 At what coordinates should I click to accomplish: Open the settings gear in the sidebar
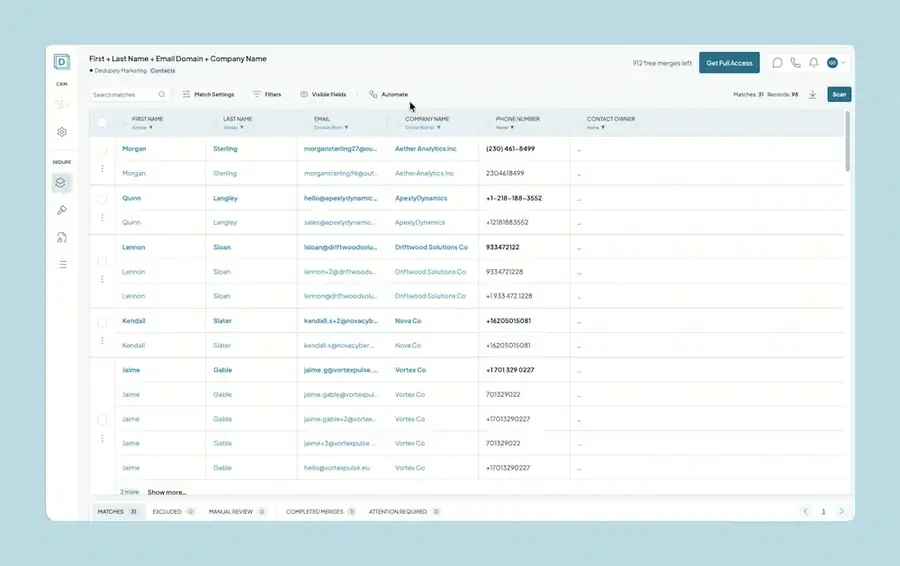tap(62, 132)
